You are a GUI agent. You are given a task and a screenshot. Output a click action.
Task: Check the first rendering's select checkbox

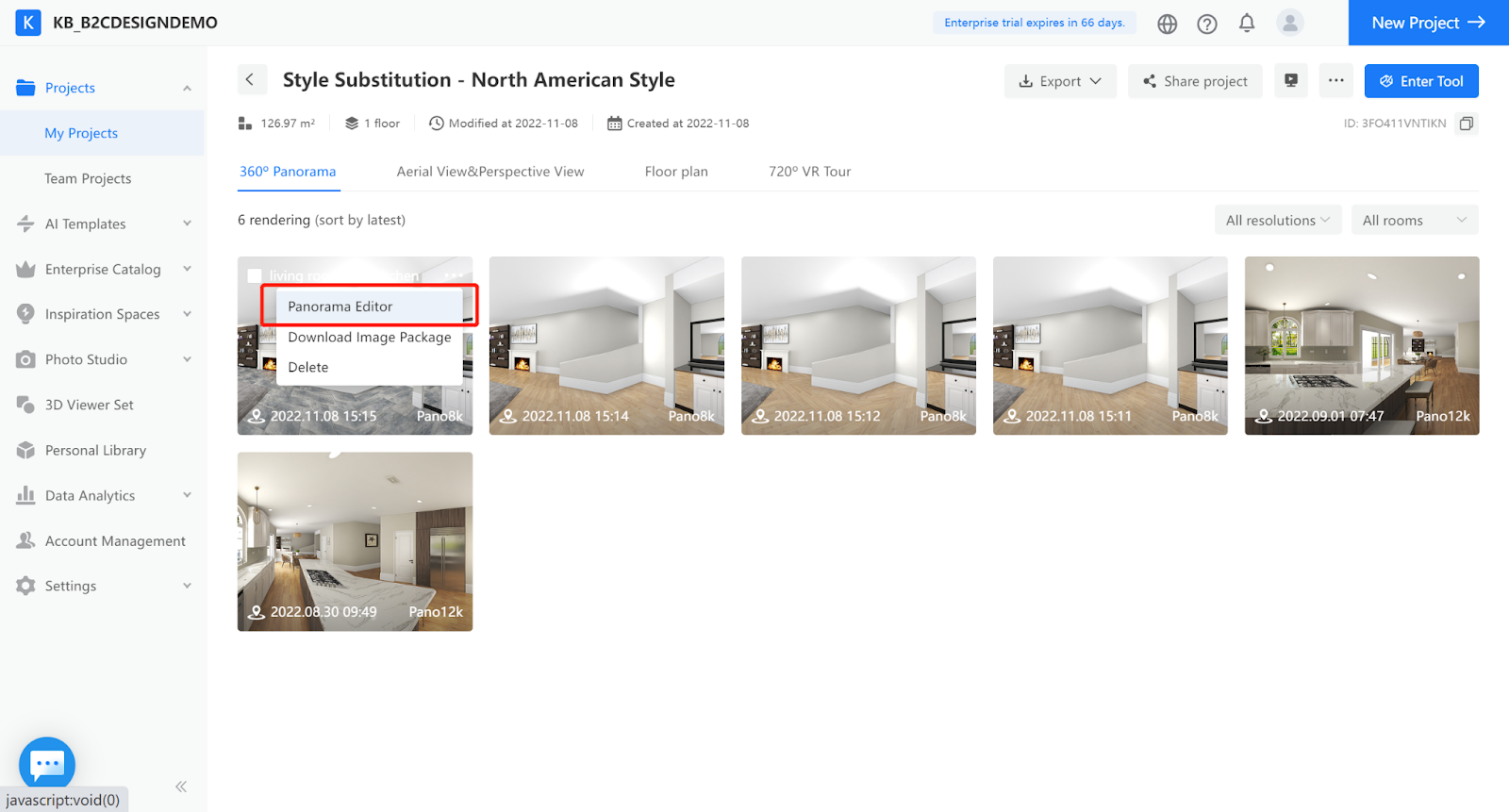point(255,275)
